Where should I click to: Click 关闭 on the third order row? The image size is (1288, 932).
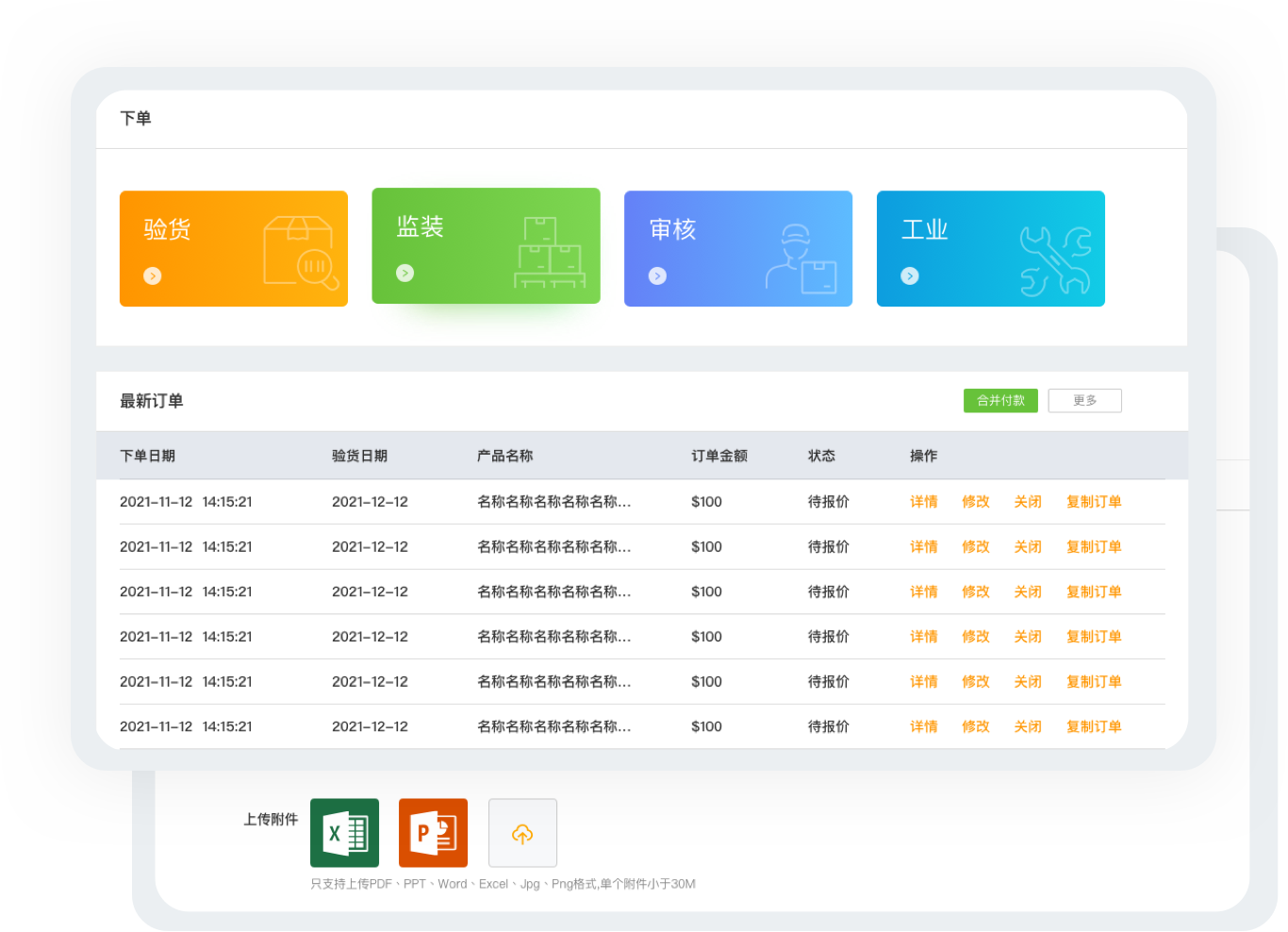[x=1027, y=592]
